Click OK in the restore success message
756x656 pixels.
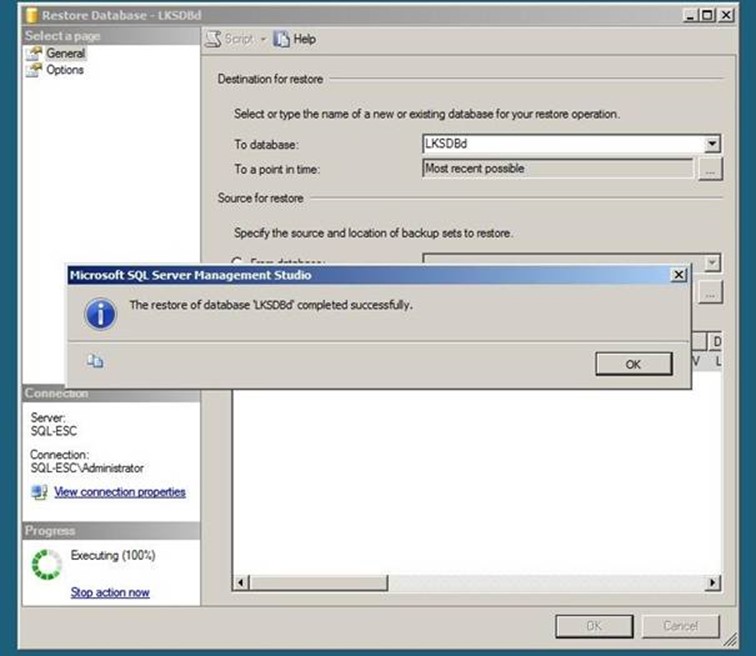coord(634,364)
